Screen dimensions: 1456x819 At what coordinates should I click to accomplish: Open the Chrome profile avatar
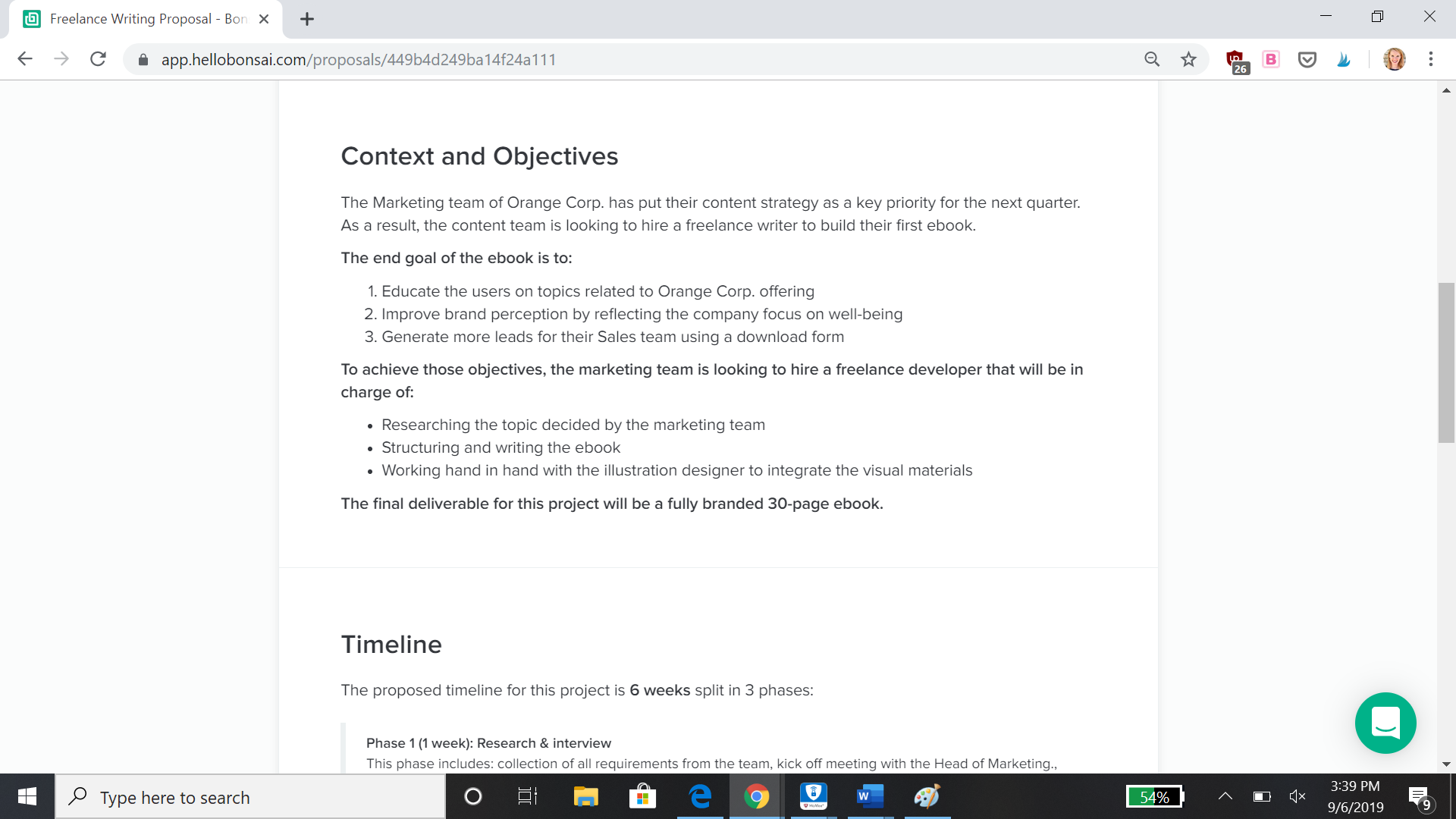tap(1395, 59)
